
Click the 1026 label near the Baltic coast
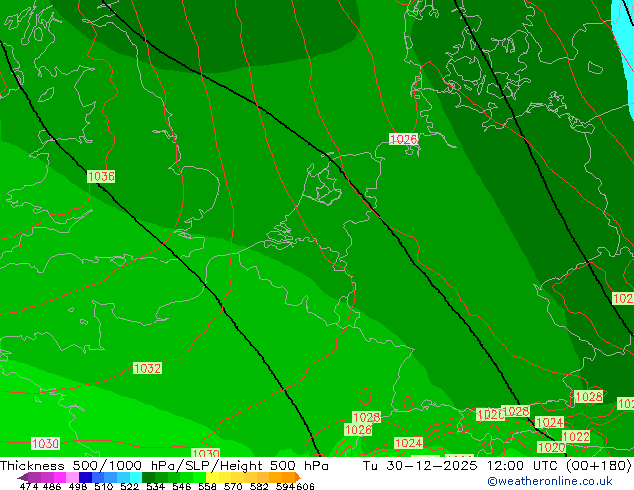(x=403, y=139)
